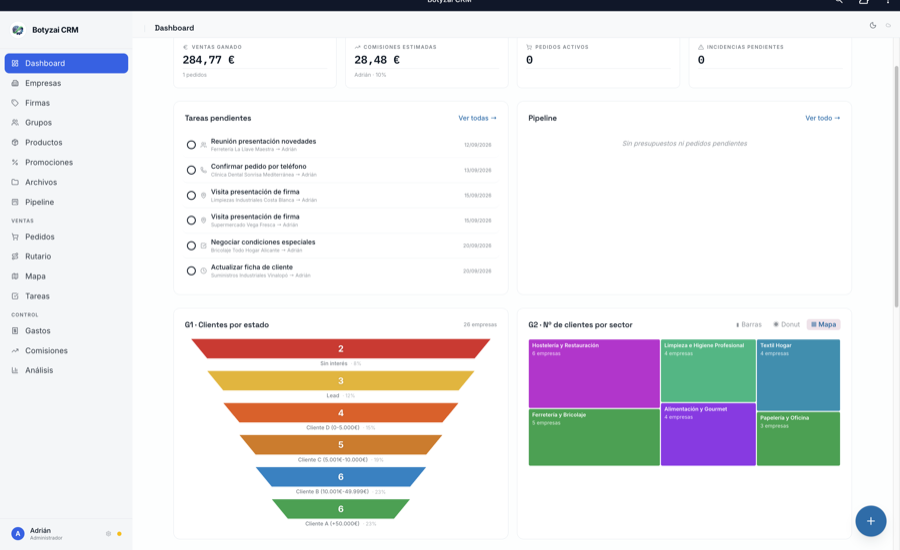Click the people icon beside Grupos
The width and height of the screenshot is (900, 550).
15,123
